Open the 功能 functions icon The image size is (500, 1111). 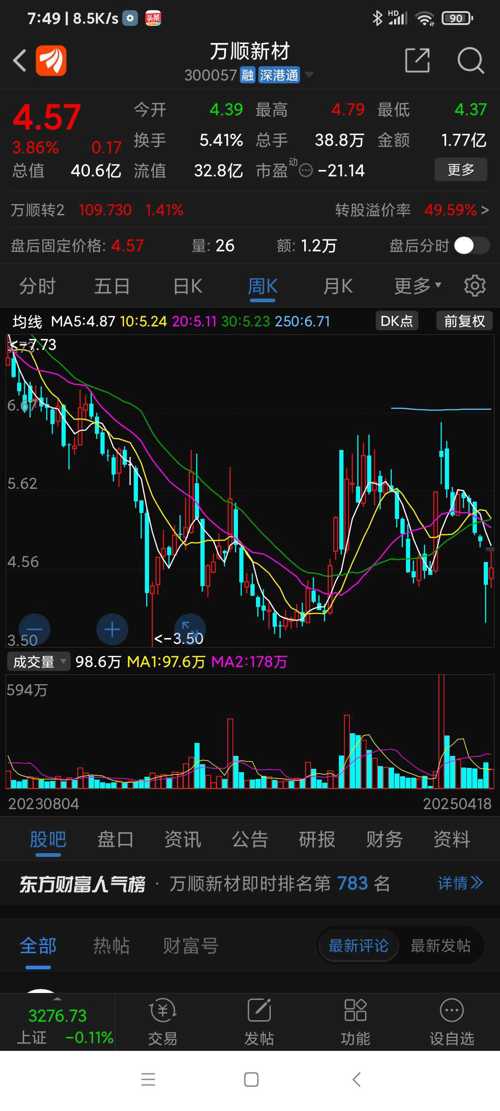355,1023
